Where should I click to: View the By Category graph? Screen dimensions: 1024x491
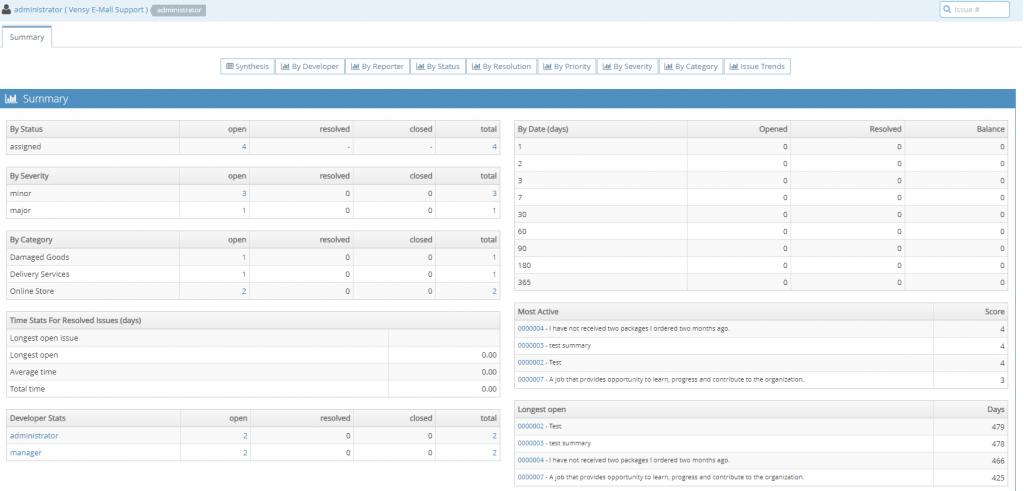pyautogui.click(x=690, y=66)
